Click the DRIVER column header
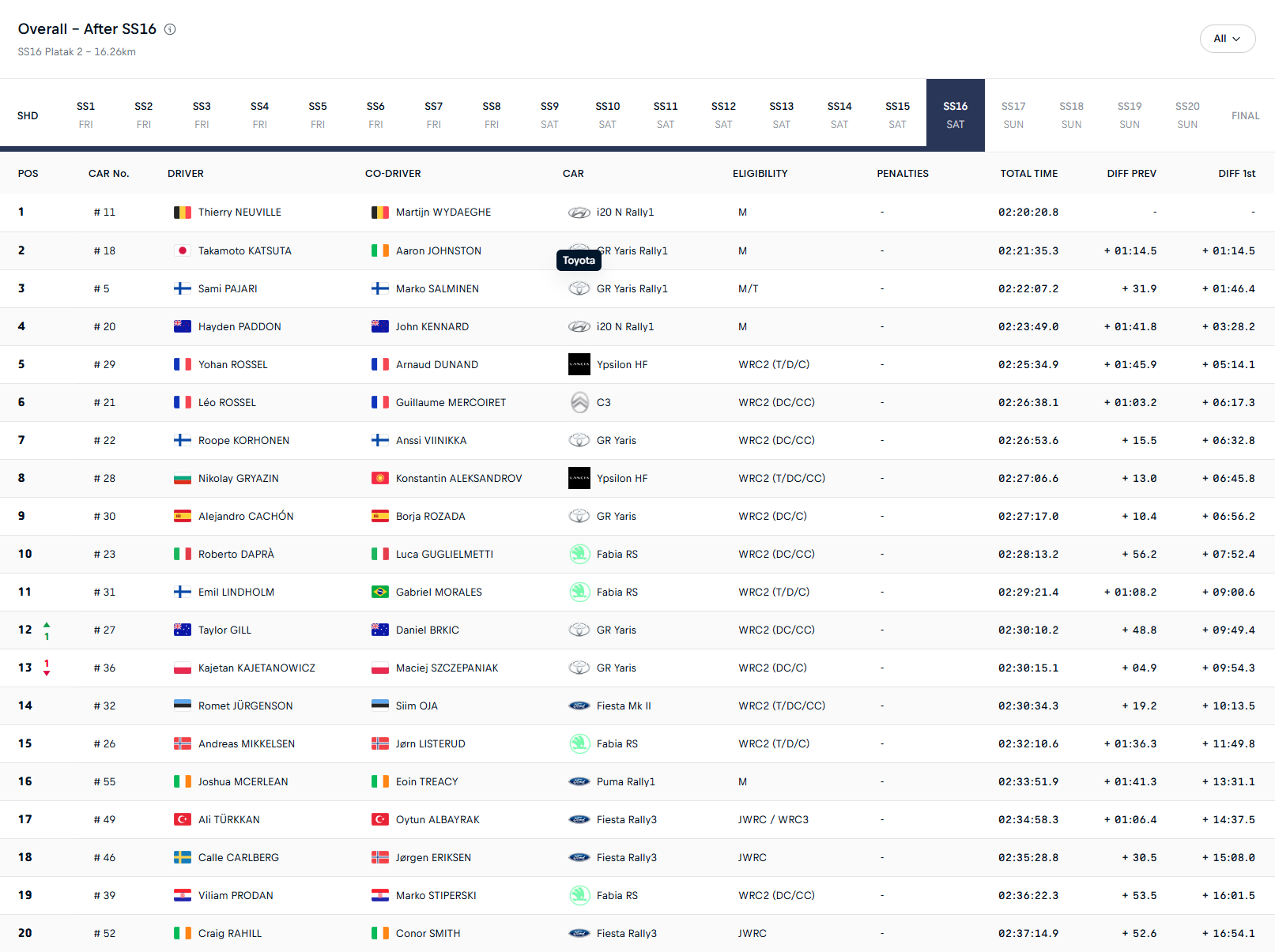 [x=186, y=174]
